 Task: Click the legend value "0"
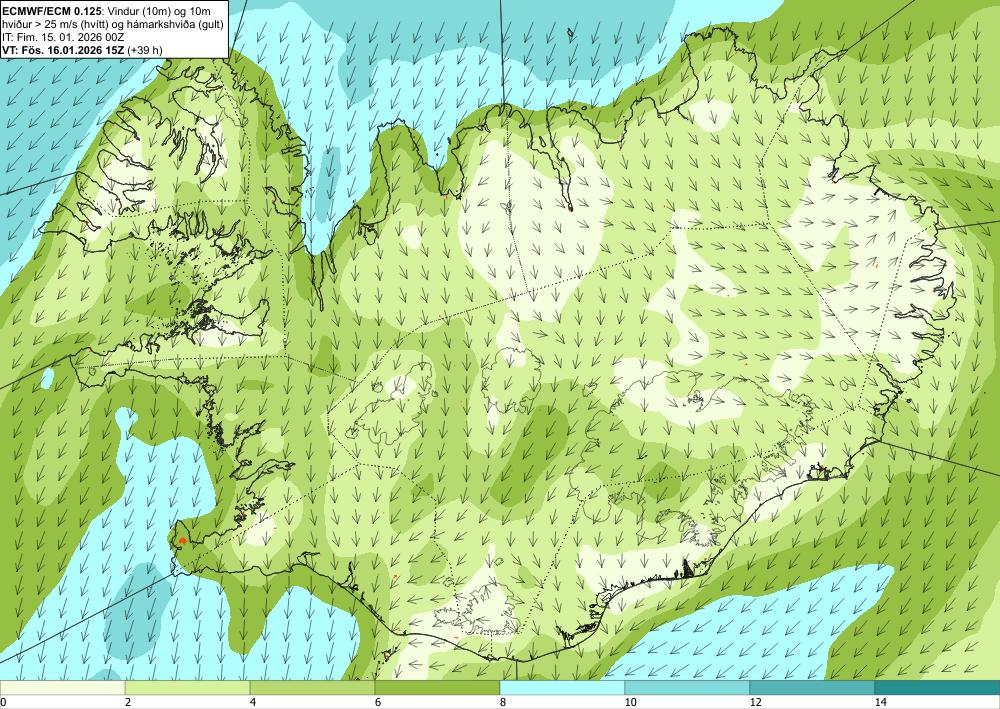pos(3,703)
